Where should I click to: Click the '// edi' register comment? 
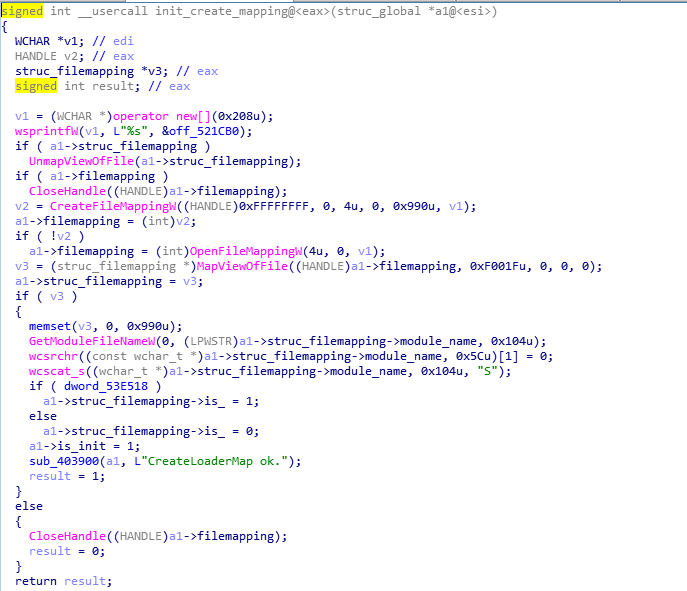point(113,41)
